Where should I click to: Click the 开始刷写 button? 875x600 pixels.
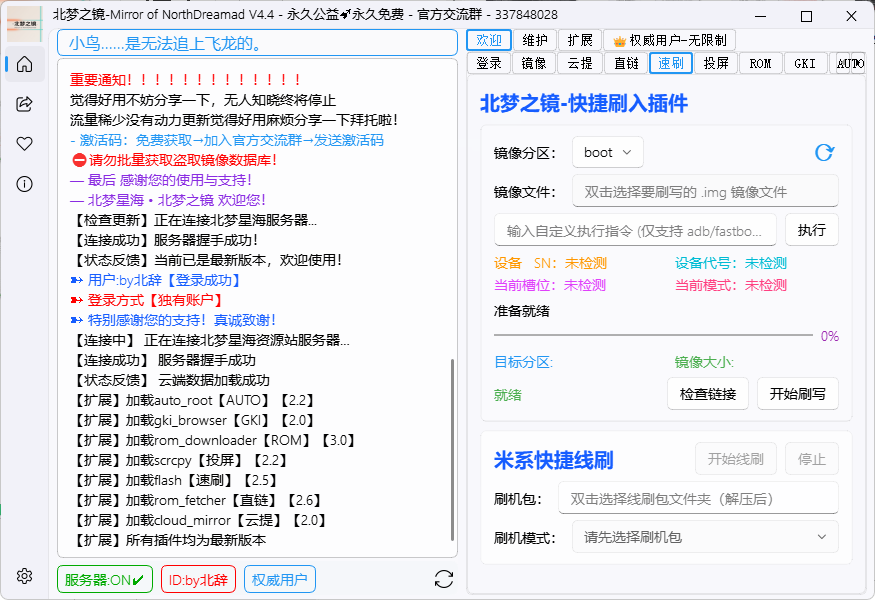tap(797, 394)
